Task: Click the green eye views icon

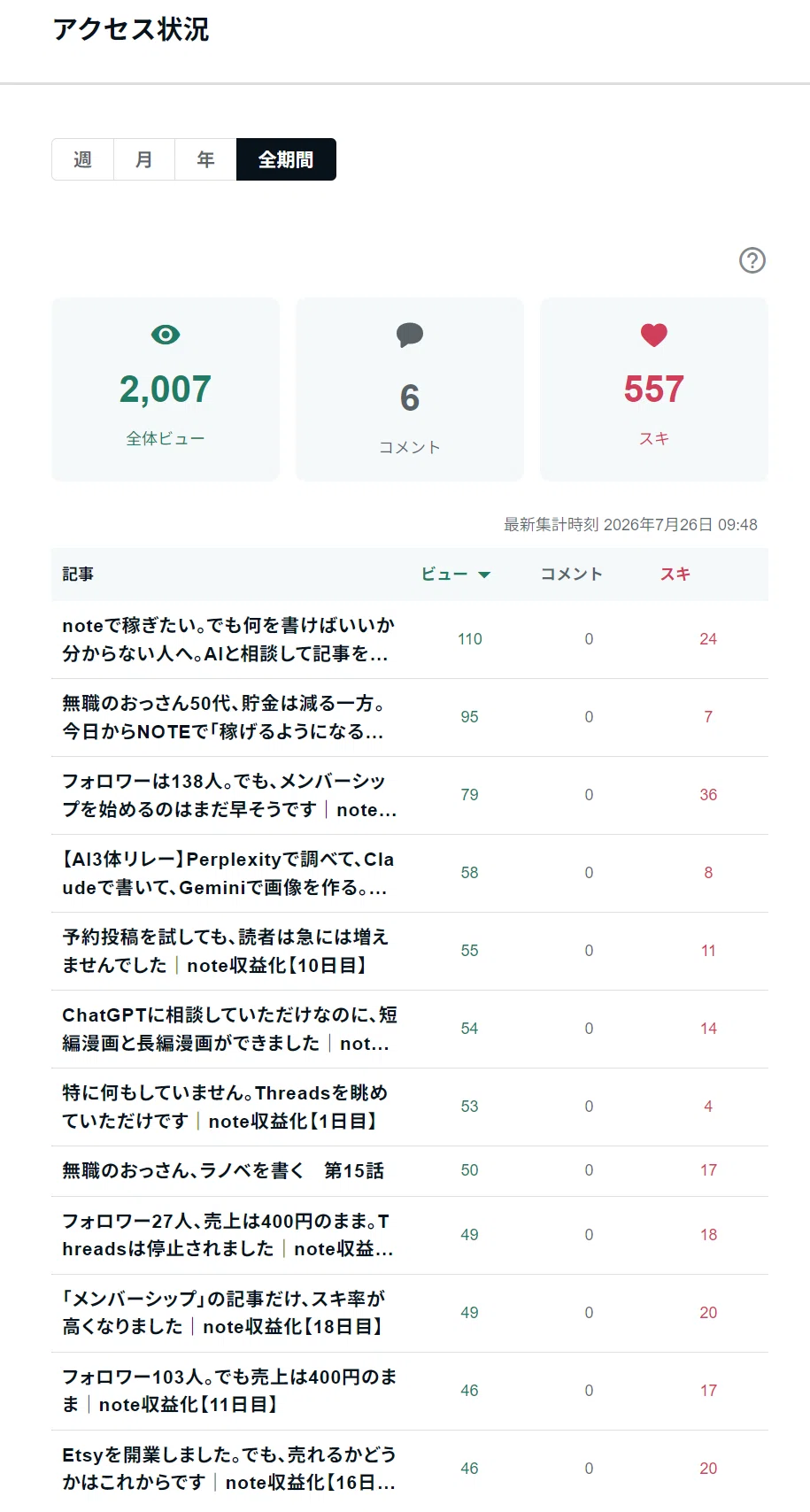Action: [166, 335]
